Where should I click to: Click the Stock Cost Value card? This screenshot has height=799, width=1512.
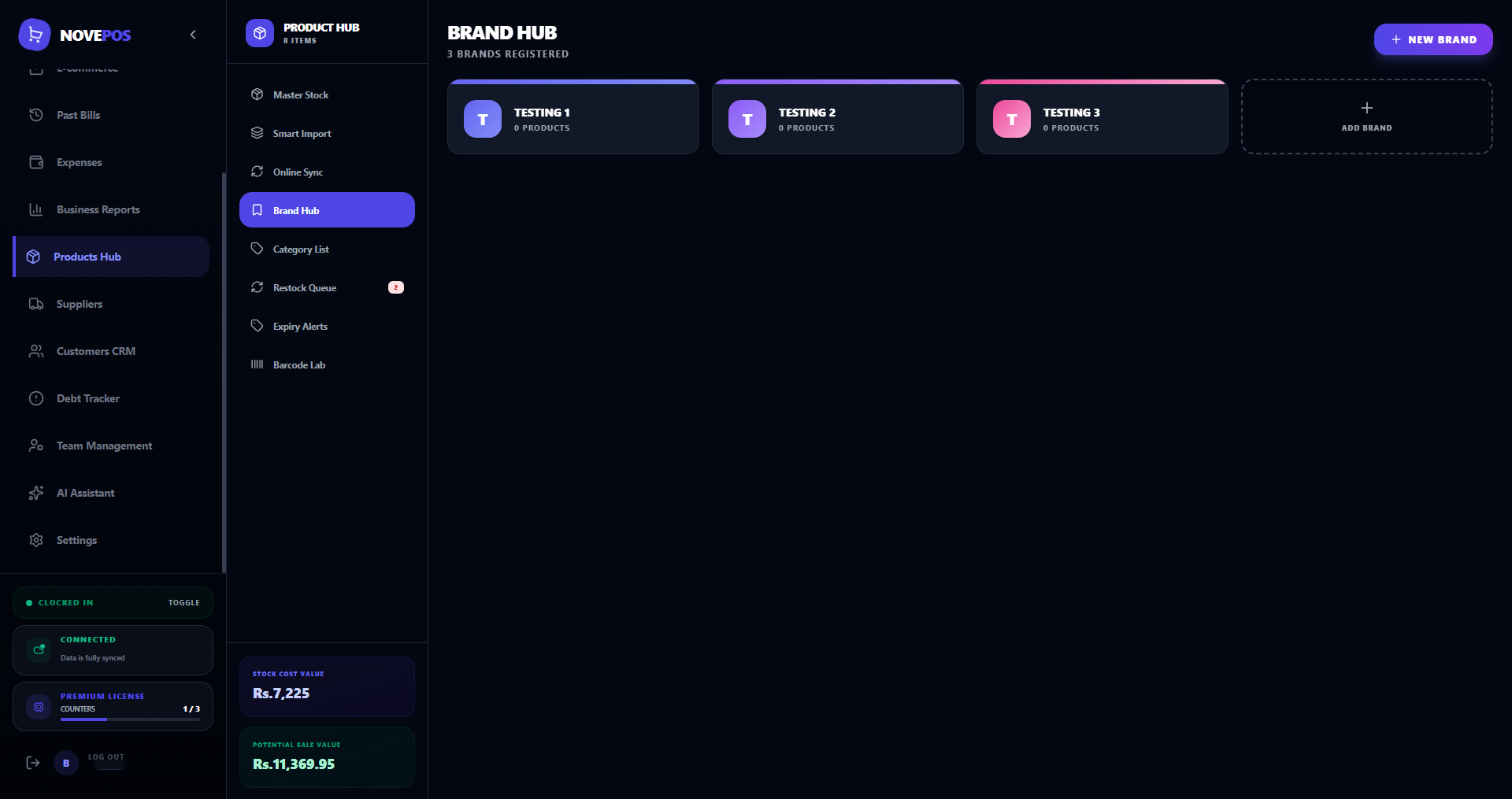point(327,686)
